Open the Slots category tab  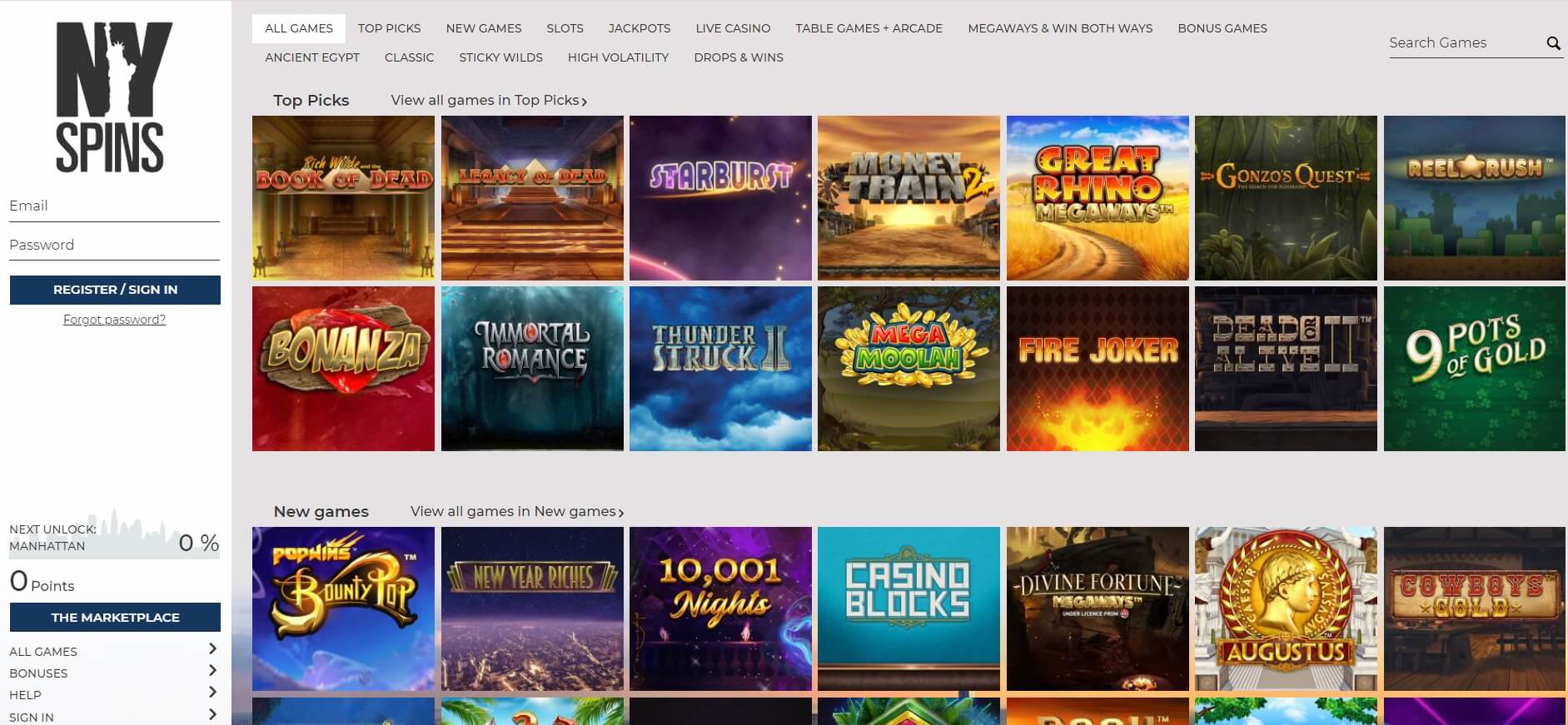click(x=565, y=28)
